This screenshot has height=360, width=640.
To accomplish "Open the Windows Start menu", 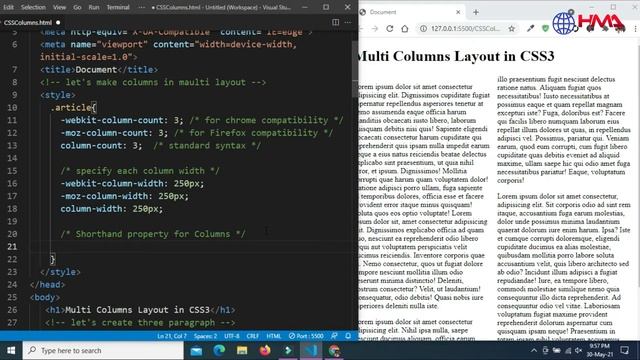I will (11, 351).
